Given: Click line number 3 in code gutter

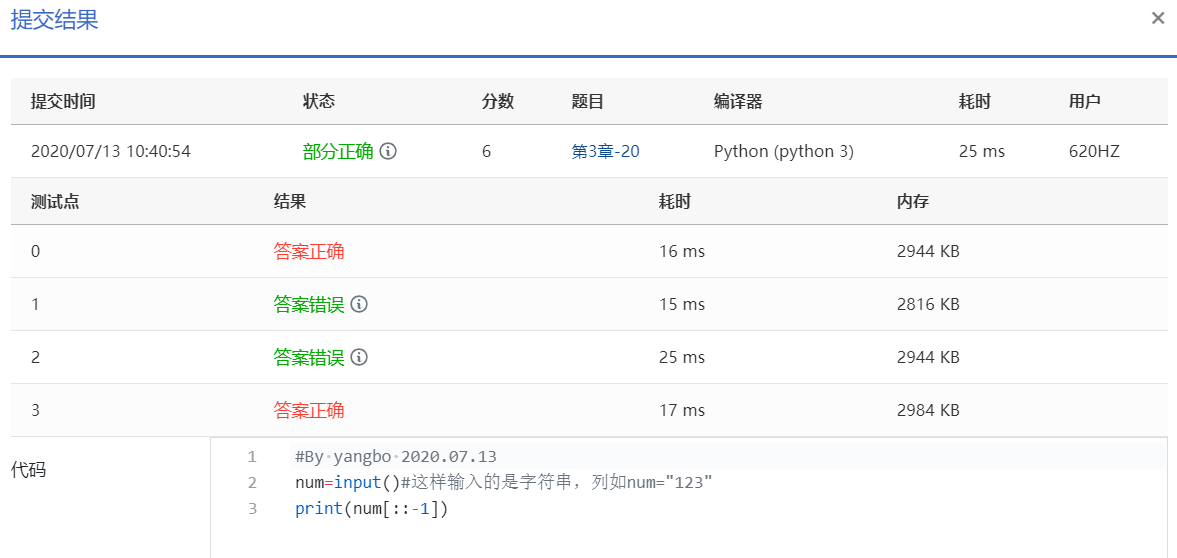Looking at the screenshot, I should [252, 508].
